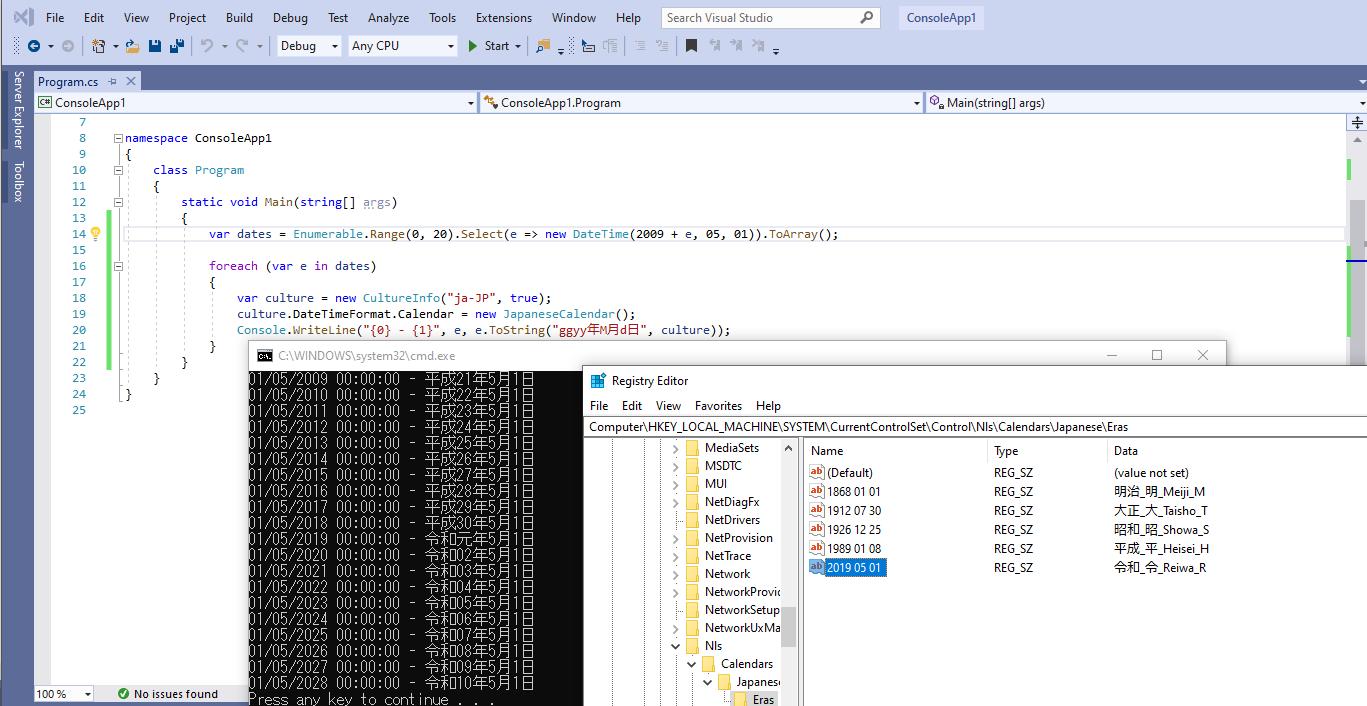This screenshot has height=706, width=1367.
Task: Save the current file with the Save icon
Action: point(155,46)
